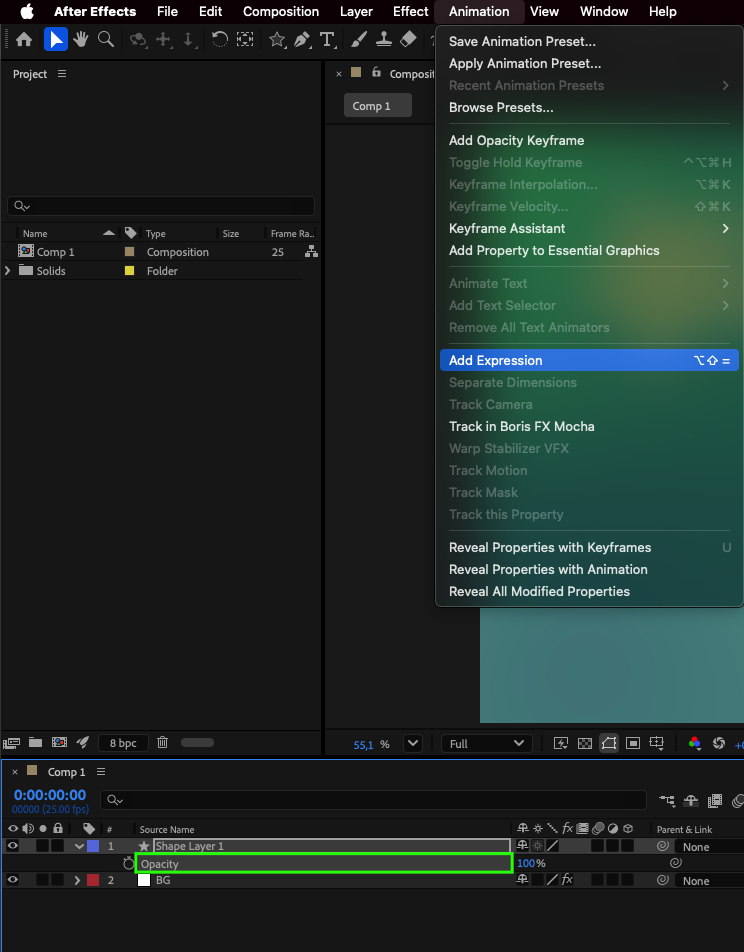Choose Add Opacity Keyframe
Screen dimensions: 744x952
(589, 140)
